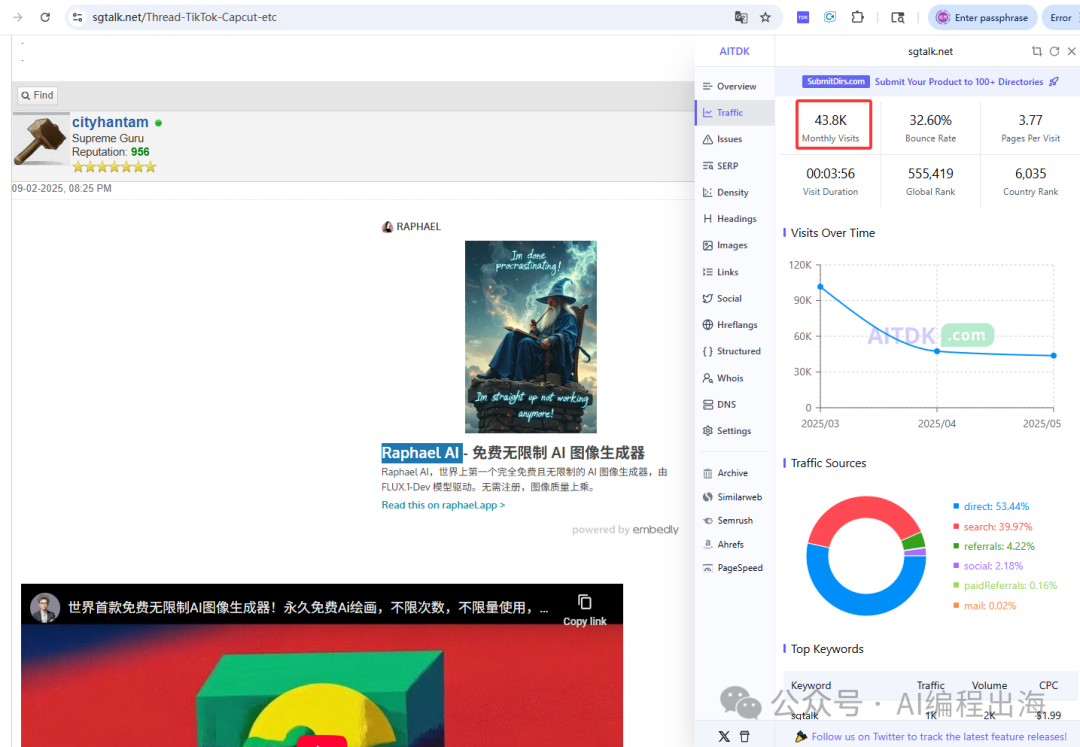This screenshot has height=747, width=1080.
Task: Click the direct: 53.44% legend entry
Action: [990, 506]
